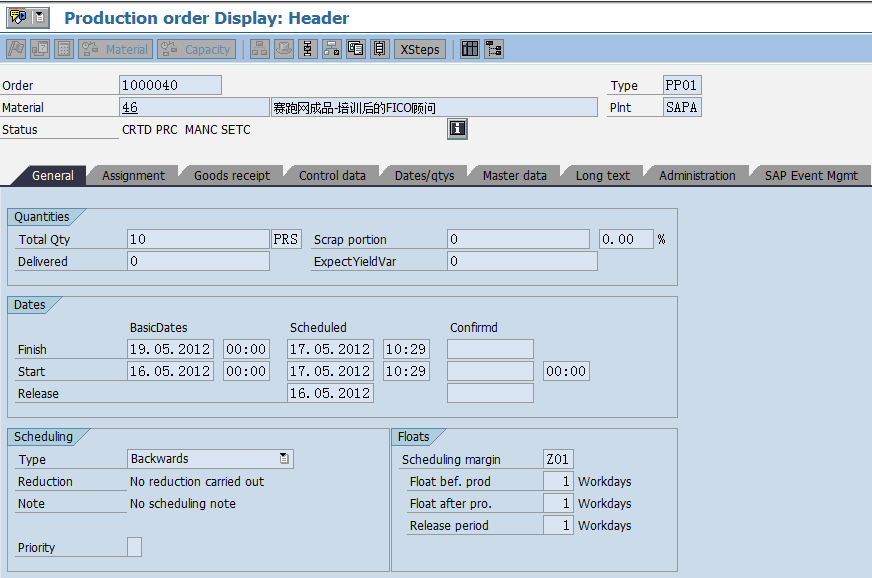
Task: Click the Delivered quantity field
Action: click(x=199, y=261)
